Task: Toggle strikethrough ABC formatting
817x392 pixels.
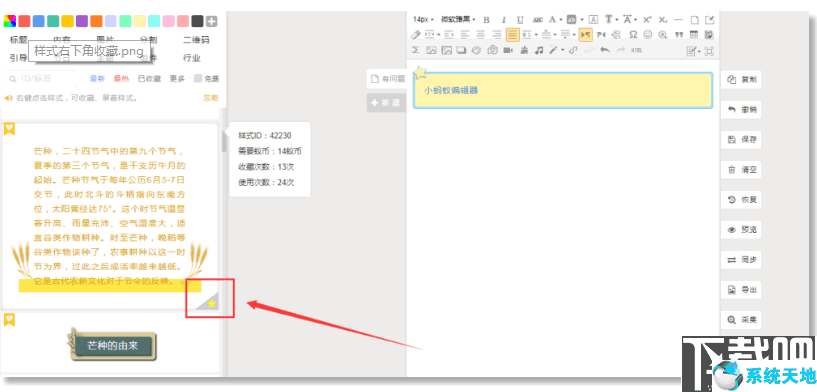Action: click(538, 20)
